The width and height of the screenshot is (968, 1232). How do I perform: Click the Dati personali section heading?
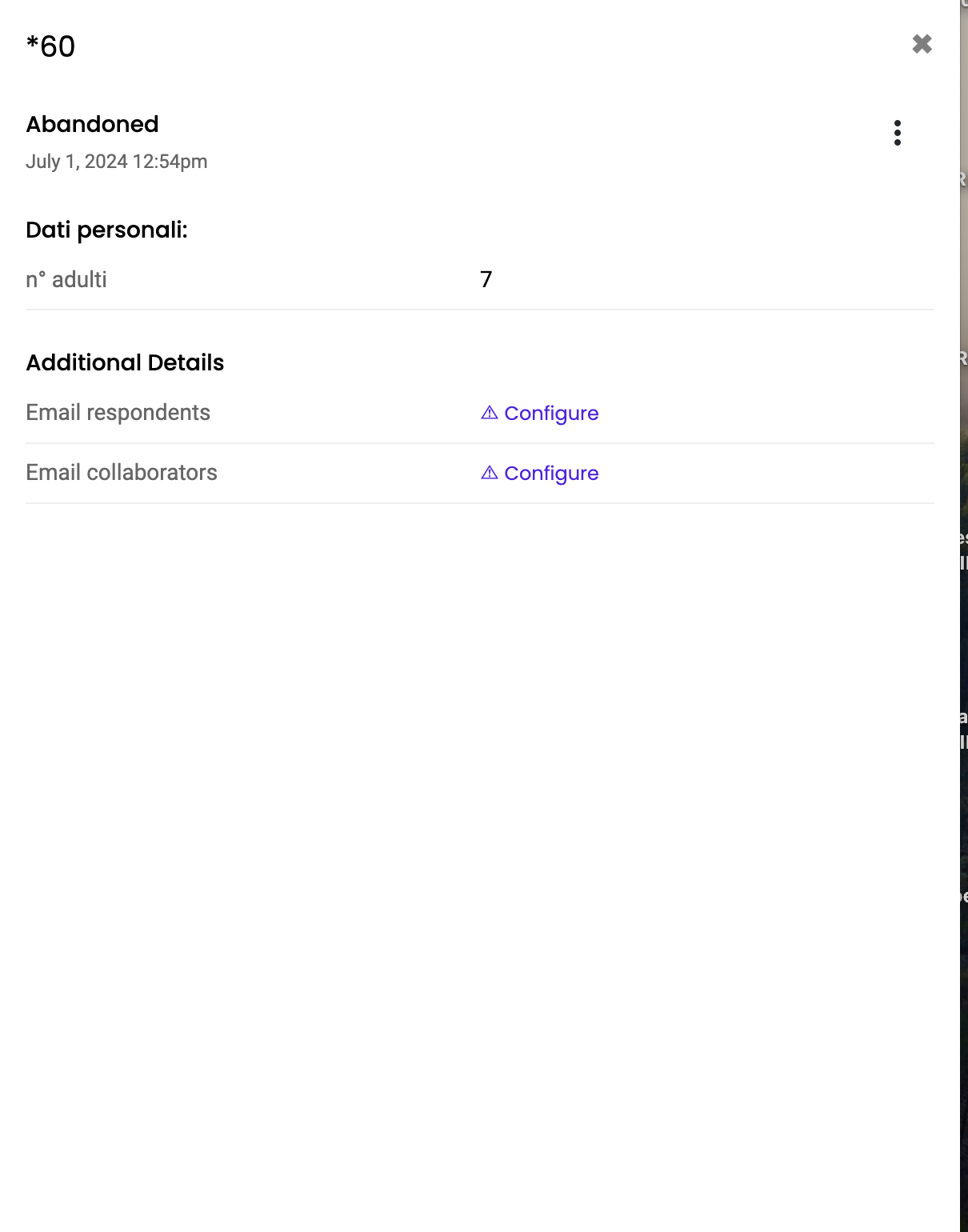click(x=106, y=230)
